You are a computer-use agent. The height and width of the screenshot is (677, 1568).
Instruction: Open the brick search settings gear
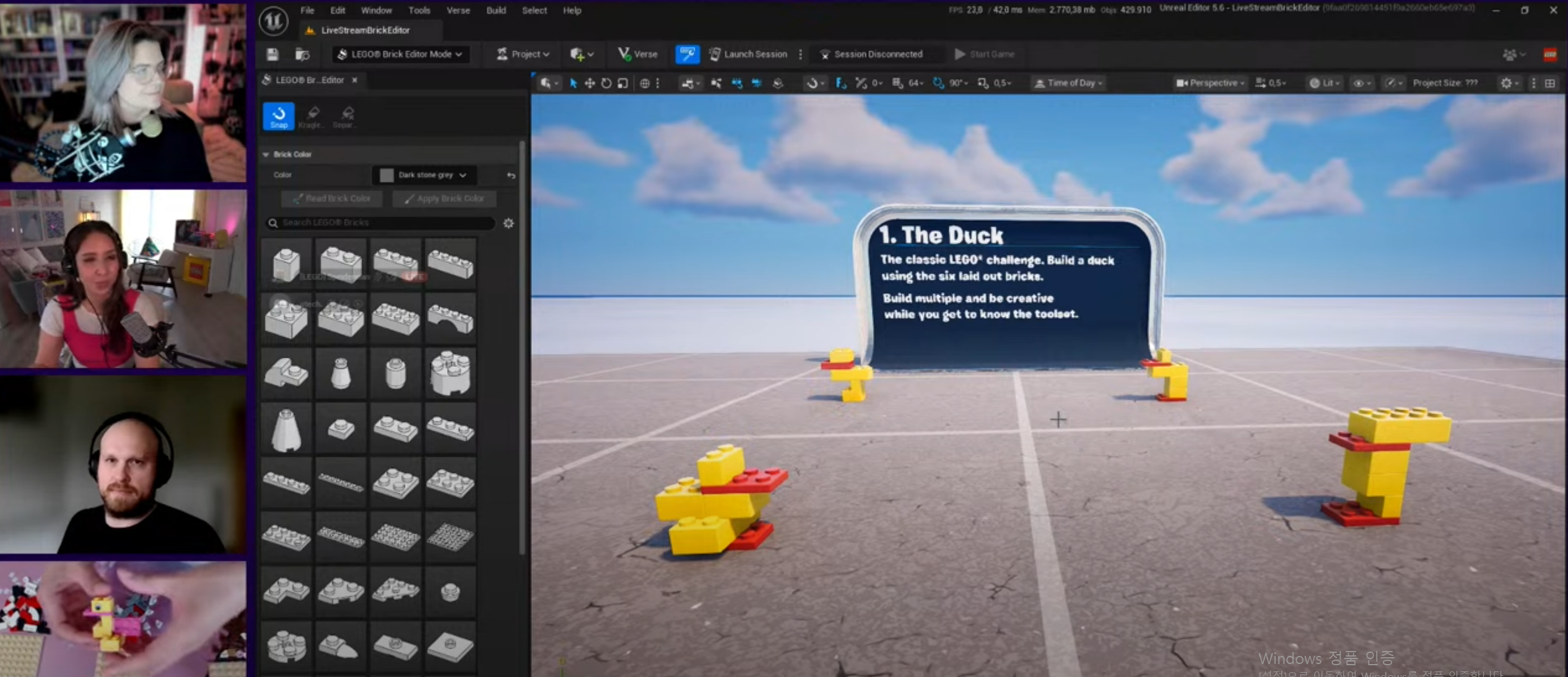pyautogui.click(x=508, y=223)
